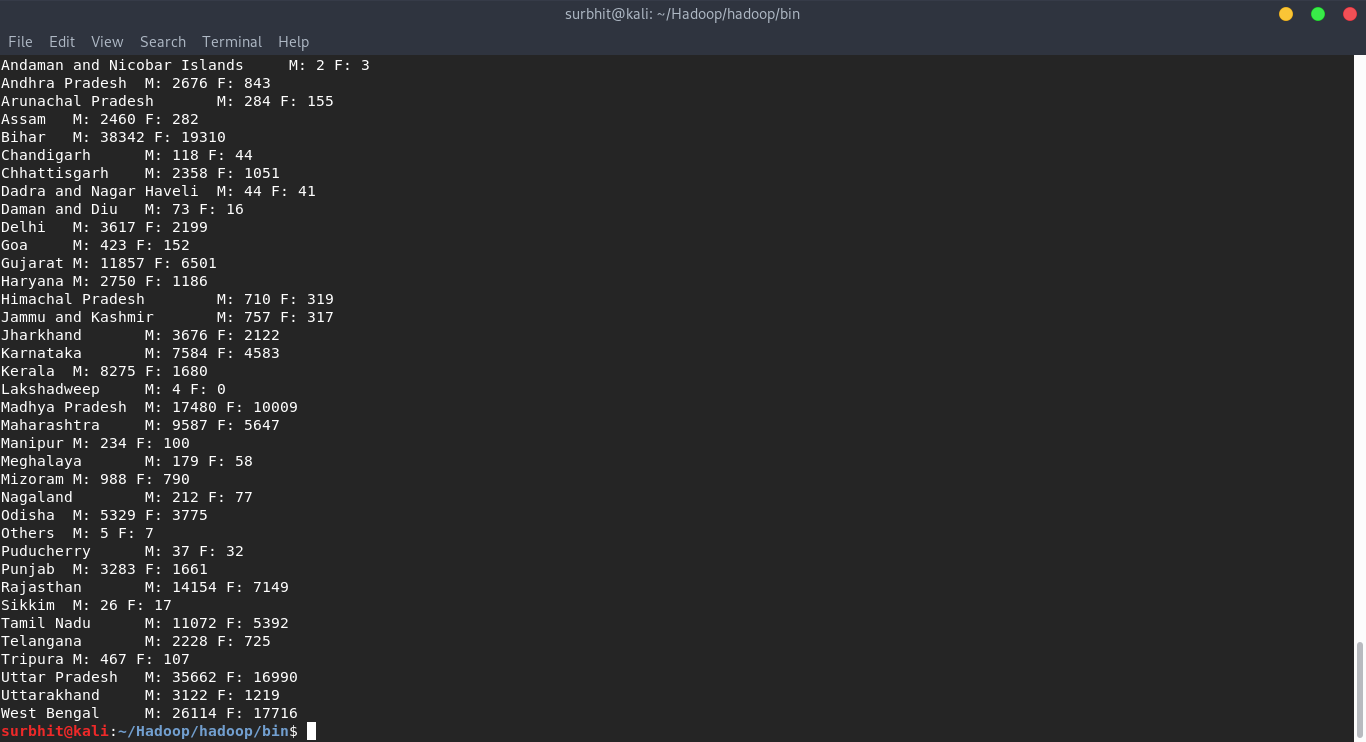Select the Delhi M: 3617 row
The height and width of the screenshot is (742, 1366).
pyautogui.click(x=104, y=227)
